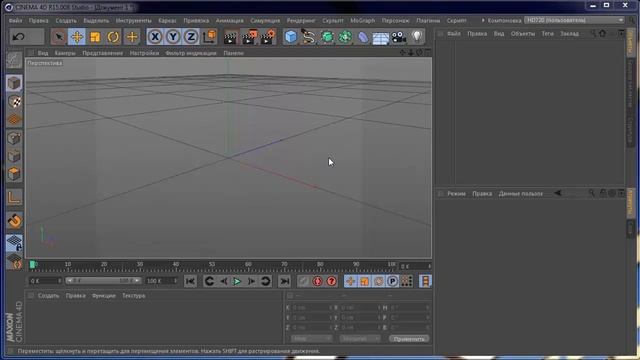640x360 pixels.
Task: Click the timeline preview range slider
Action: pyautogui.click(x=103, y=281)
